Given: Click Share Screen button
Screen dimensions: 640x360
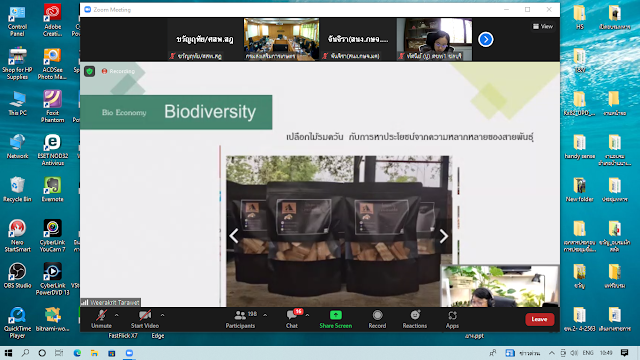Looking at the screenshot, I should coord(336,319).
